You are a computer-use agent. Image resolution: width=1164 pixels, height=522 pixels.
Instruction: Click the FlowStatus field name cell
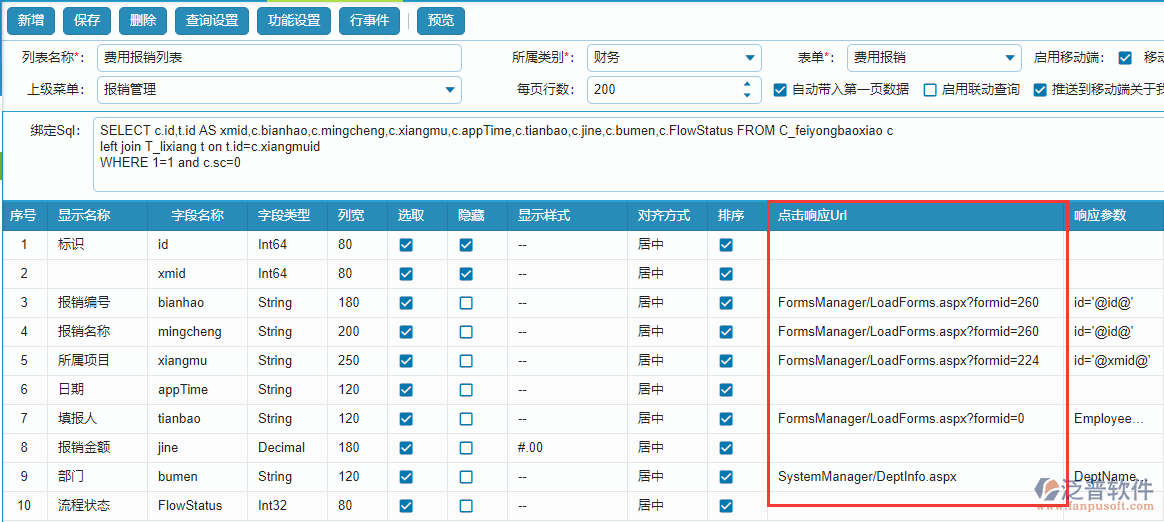click(197, 505)
